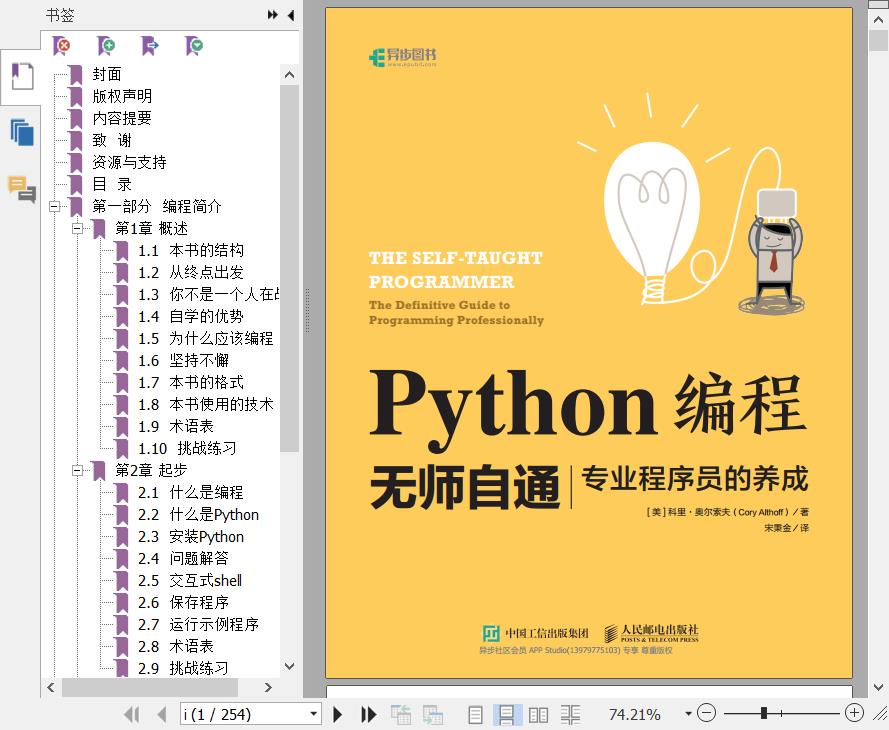This screenshot has height=730, width=889.
Task: Go to the previous page
Action: (x=162, y=714)
